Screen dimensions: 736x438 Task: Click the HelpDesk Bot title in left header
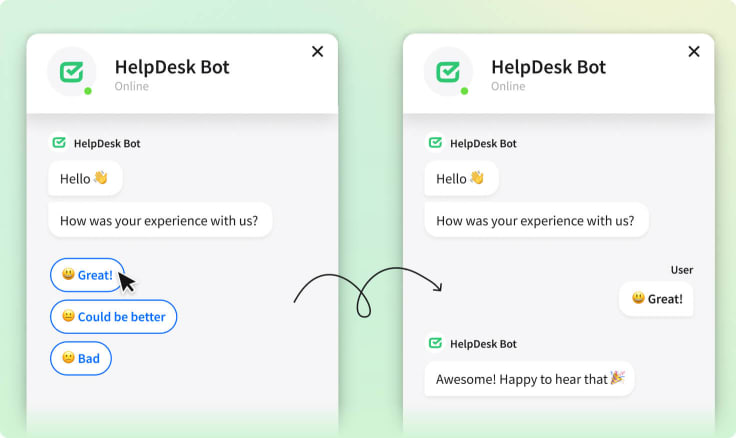(172, 67)
